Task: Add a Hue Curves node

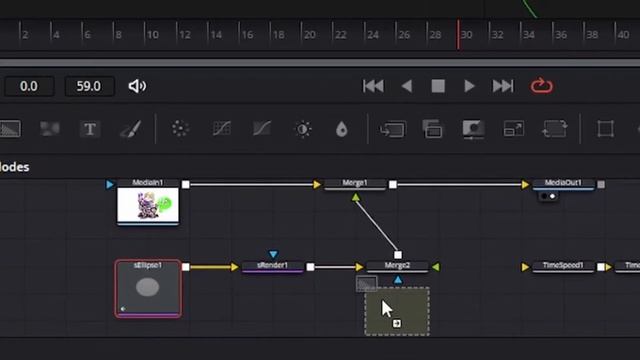Action: [262, 129]
